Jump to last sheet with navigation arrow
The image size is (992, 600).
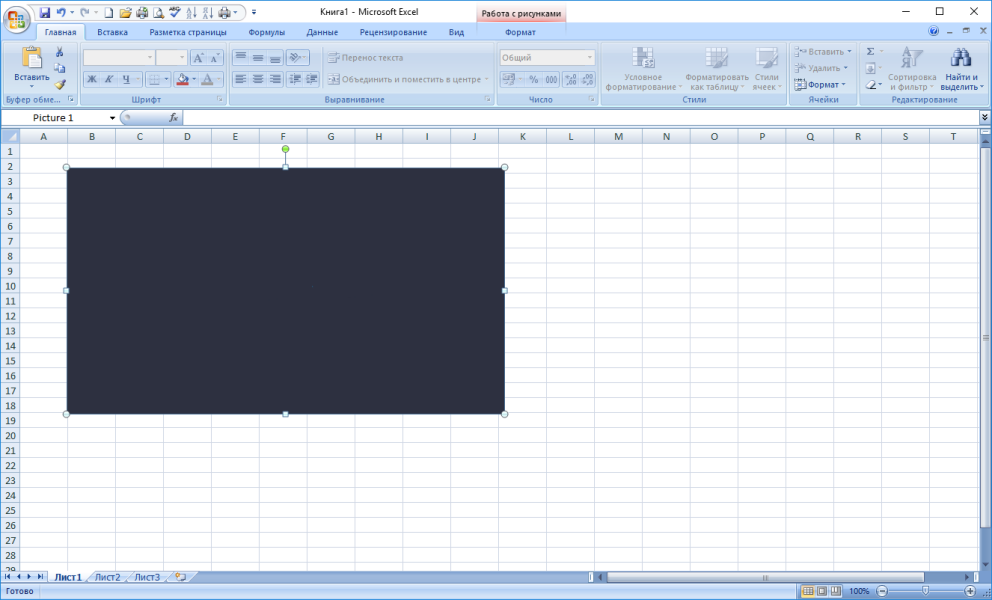(40, 577)
